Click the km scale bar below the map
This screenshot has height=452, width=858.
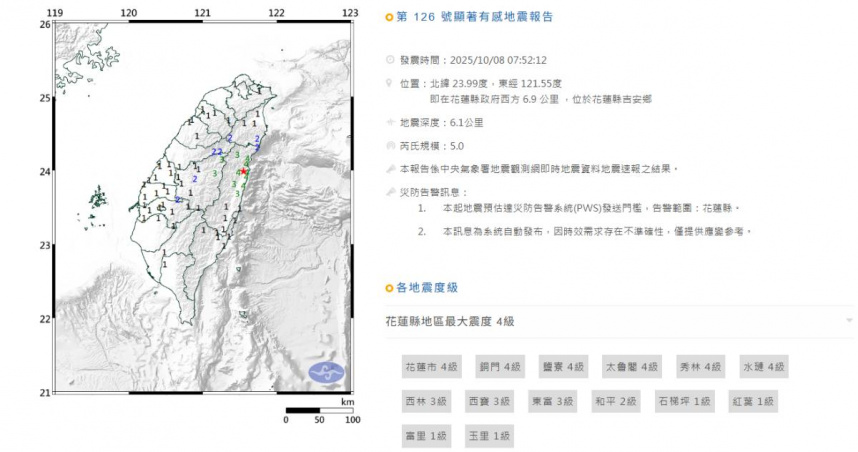[x=319, y=410]
